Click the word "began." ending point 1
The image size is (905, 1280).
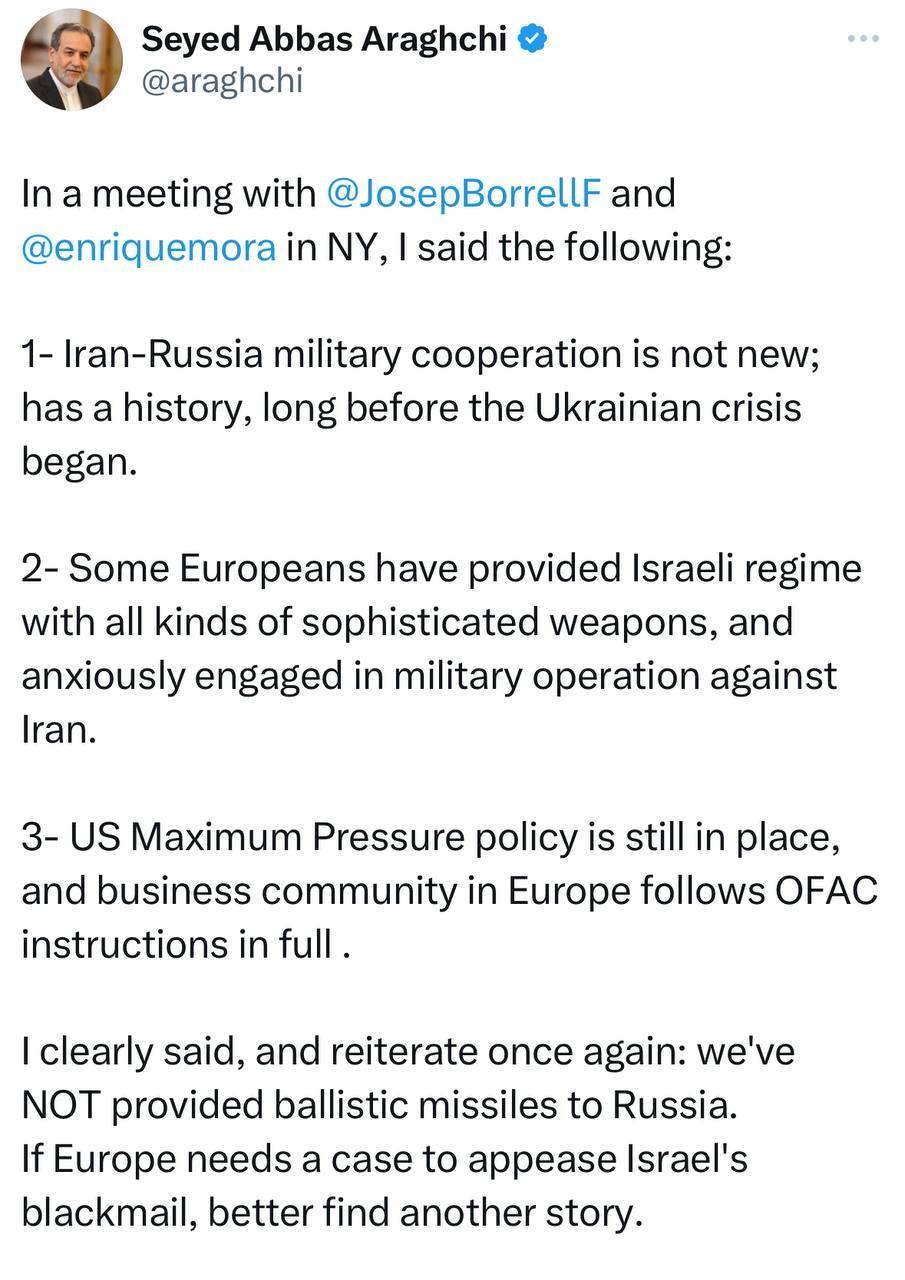click(x=78, y=463)
